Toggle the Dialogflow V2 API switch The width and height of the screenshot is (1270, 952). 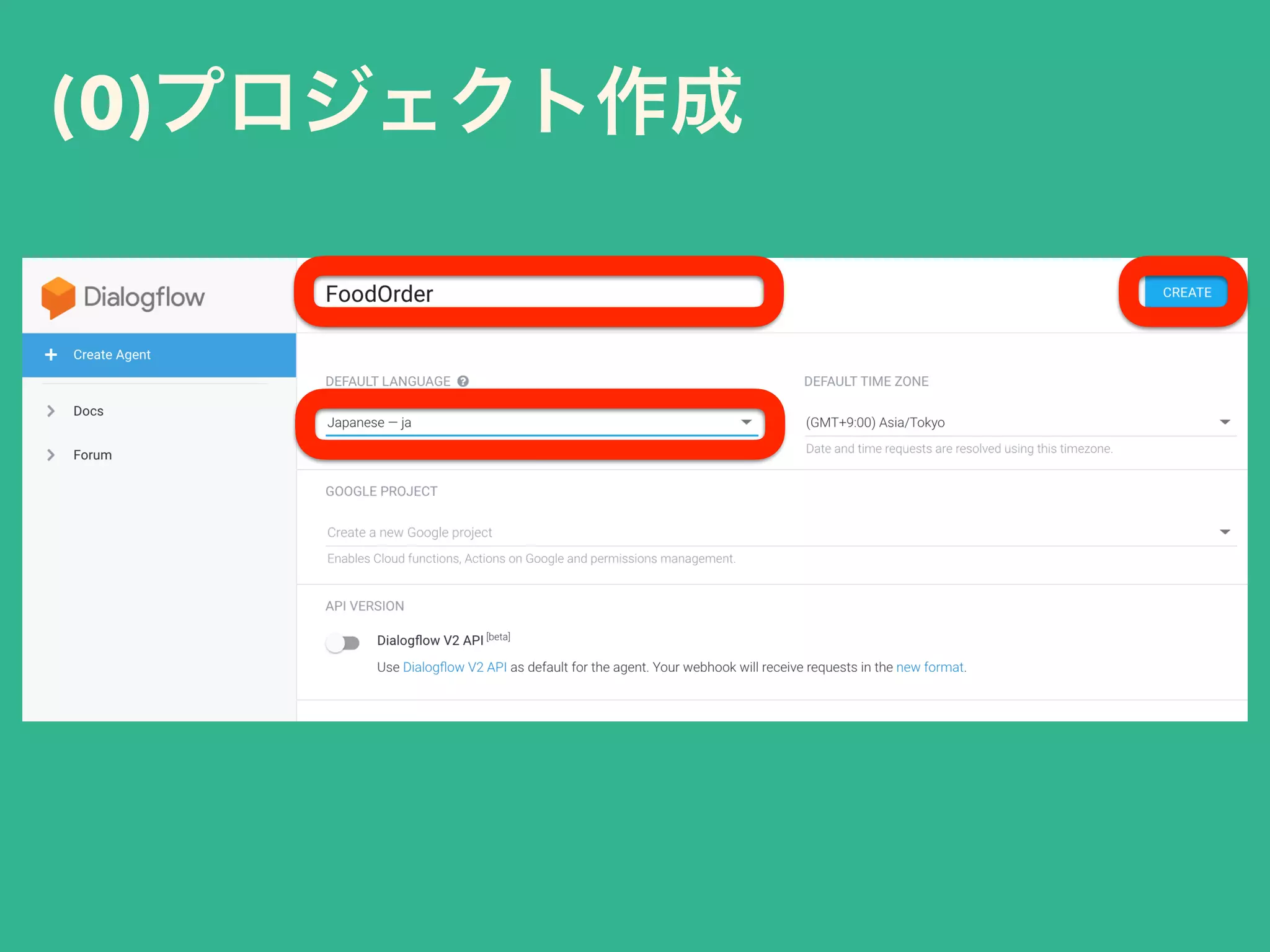343,643
